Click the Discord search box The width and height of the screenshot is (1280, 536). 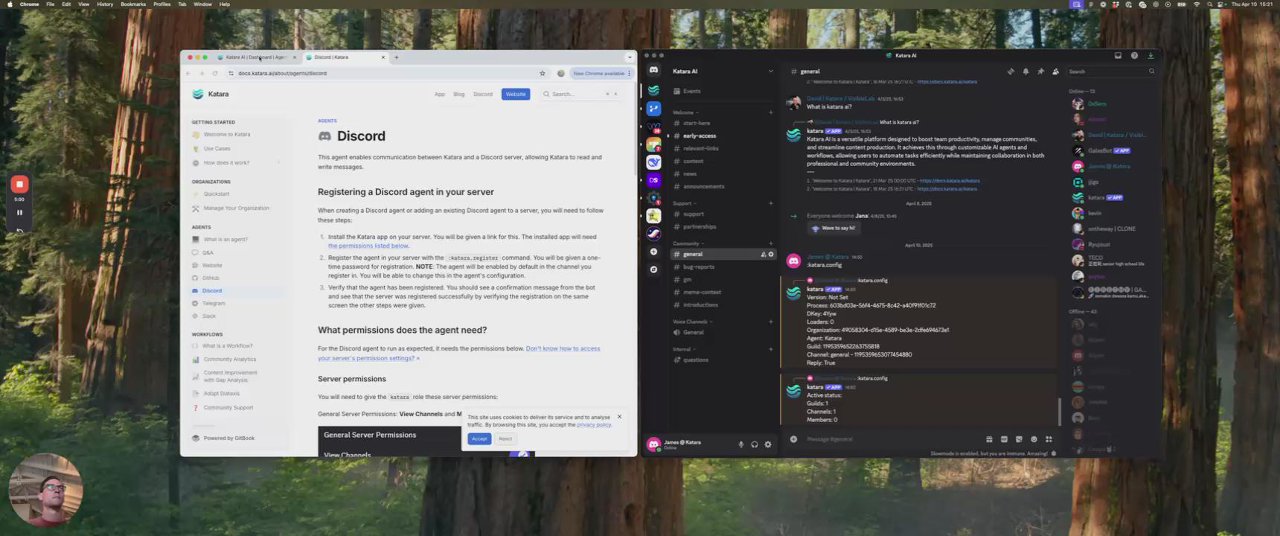point(1110,72)
